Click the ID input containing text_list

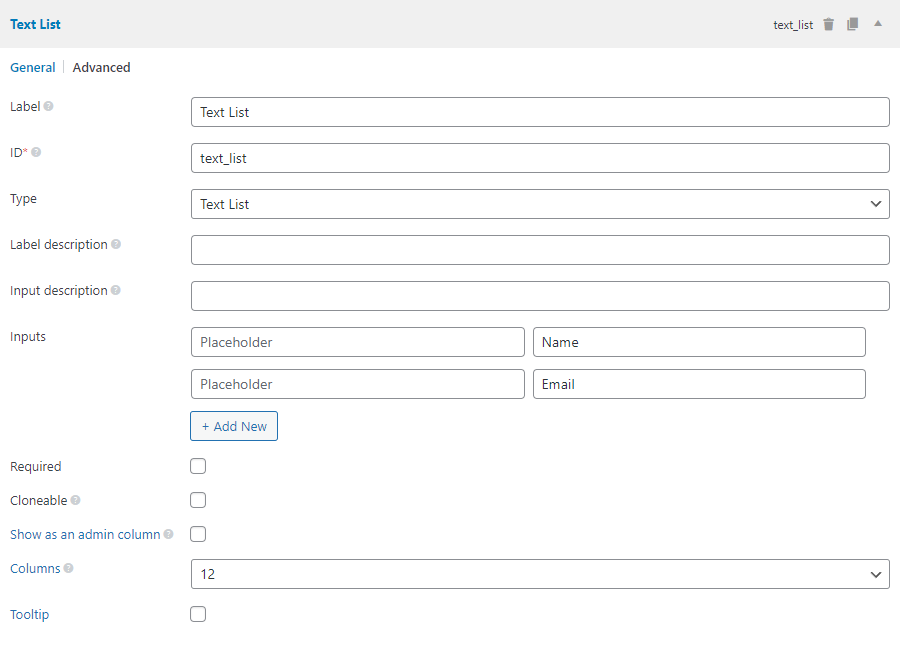pos(540,158)
